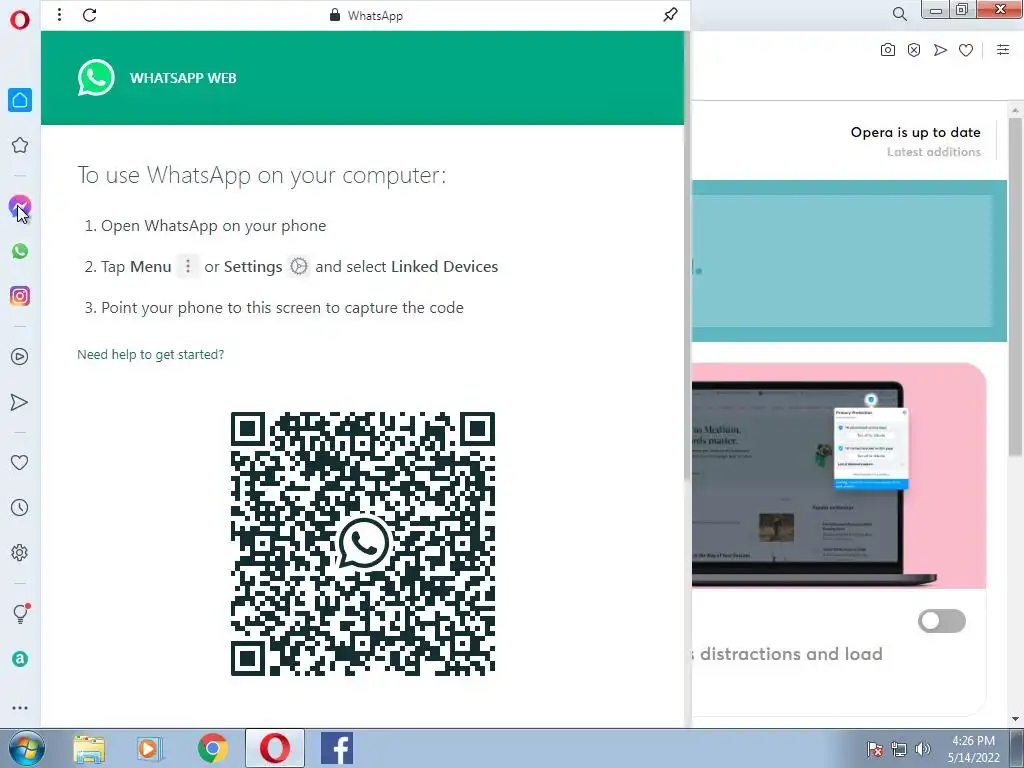Screen dimensions: 1024x768
Task: Open Settings gear in sidebar
Action: (x=20, y=552)
